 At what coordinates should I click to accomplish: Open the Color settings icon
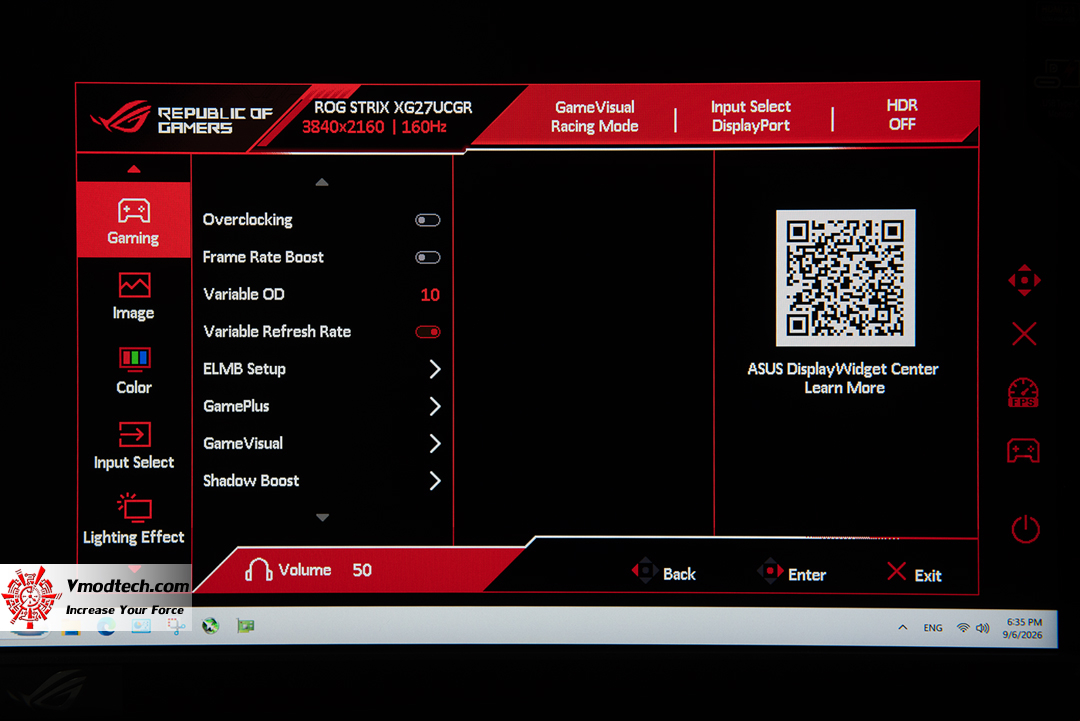point(134,359)
